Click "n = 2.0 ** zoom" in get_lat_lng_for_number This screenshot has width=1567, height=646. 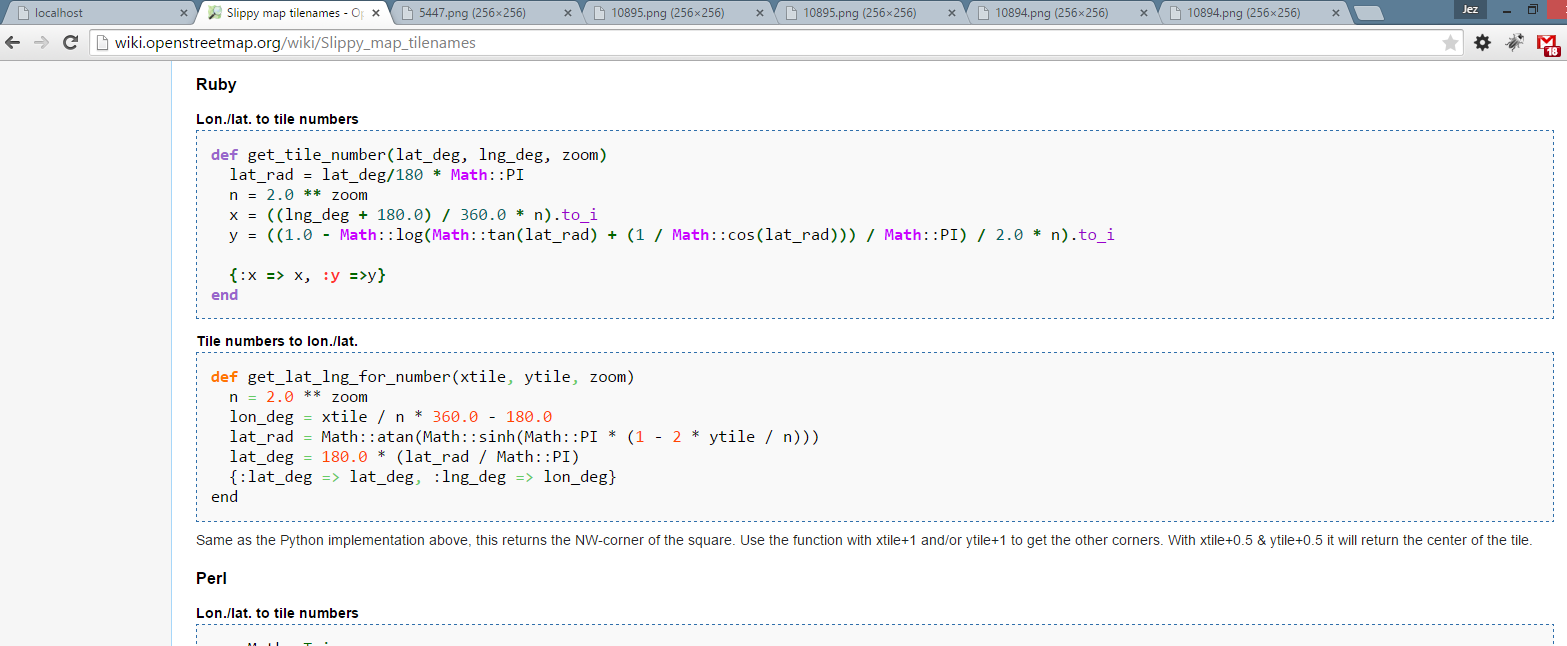299,397
